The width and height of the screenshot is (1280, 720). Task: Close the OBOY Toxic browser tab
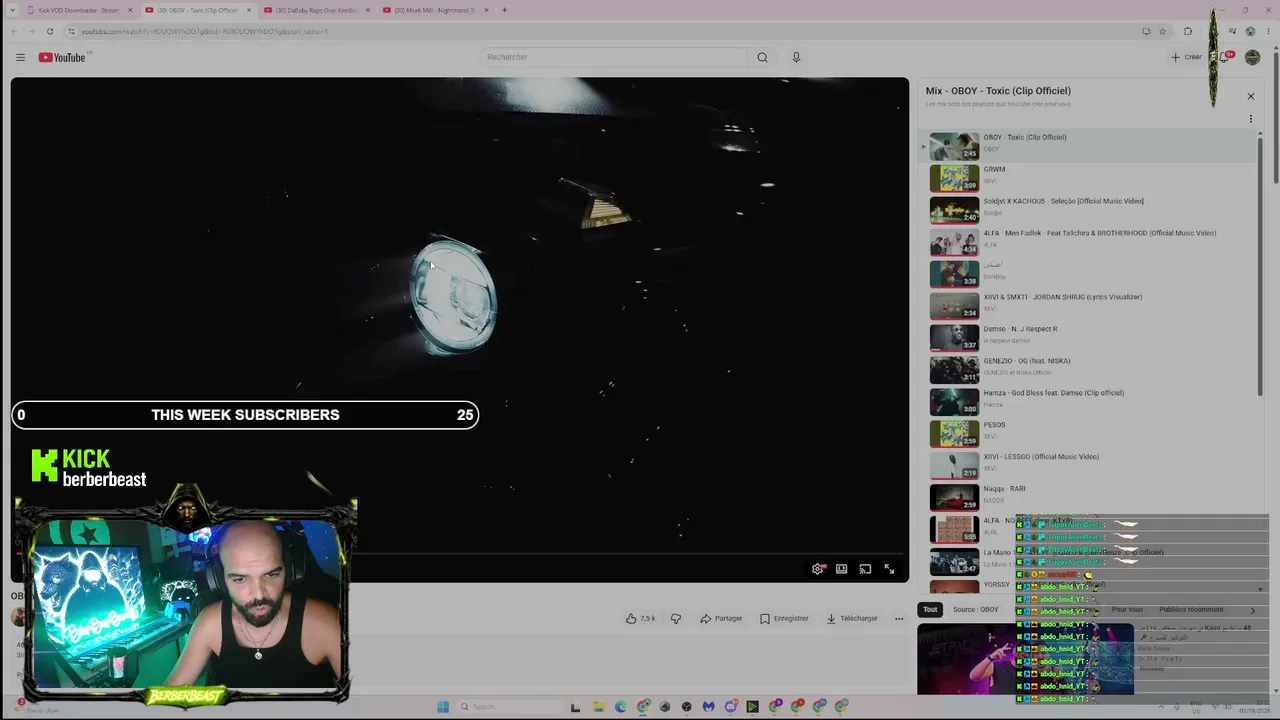pyautogui.click(x=249, y=10)
